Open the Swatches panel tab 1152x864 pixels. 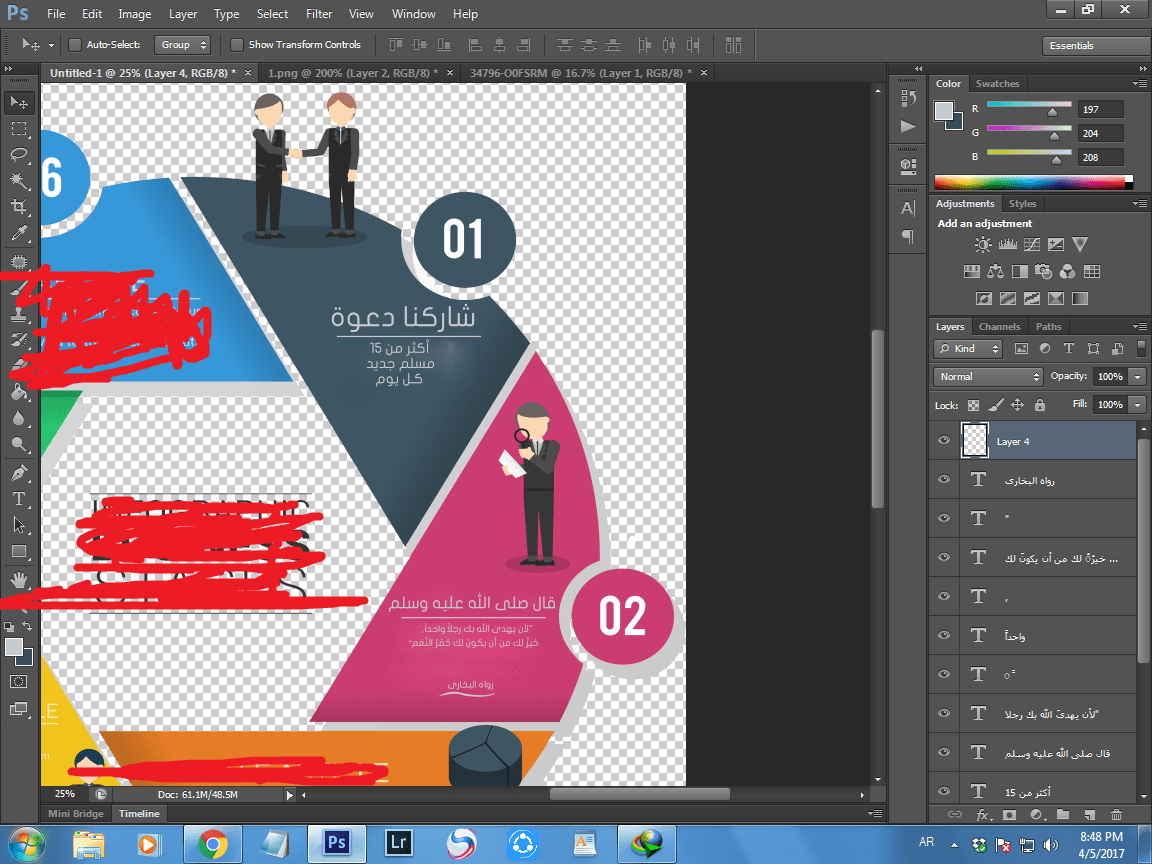(997, 84)
